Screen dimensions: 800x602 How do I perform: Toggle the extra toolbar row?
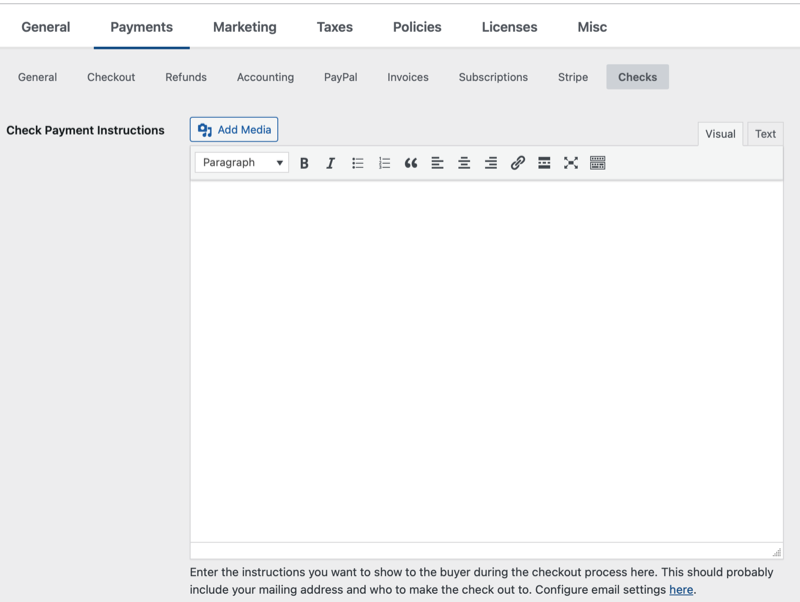(598, 163)
